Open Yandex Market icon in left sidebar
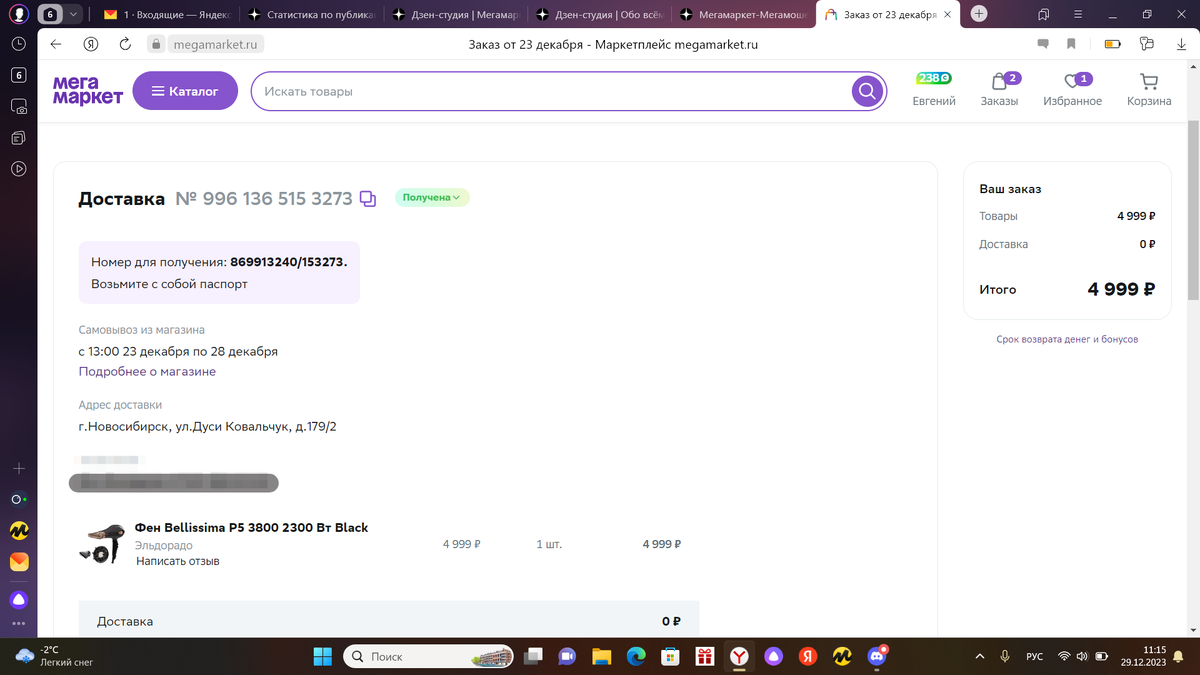This screenshot has height=675, width=1200. tap(19, 530)
